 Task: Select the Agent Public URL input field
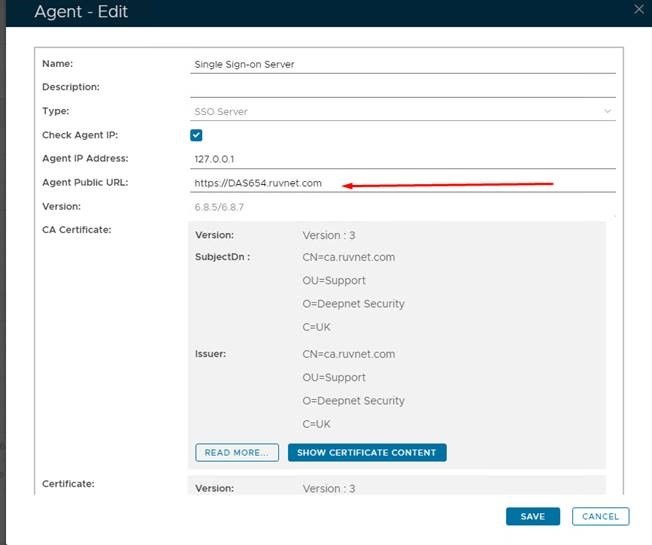coord(402,183)
